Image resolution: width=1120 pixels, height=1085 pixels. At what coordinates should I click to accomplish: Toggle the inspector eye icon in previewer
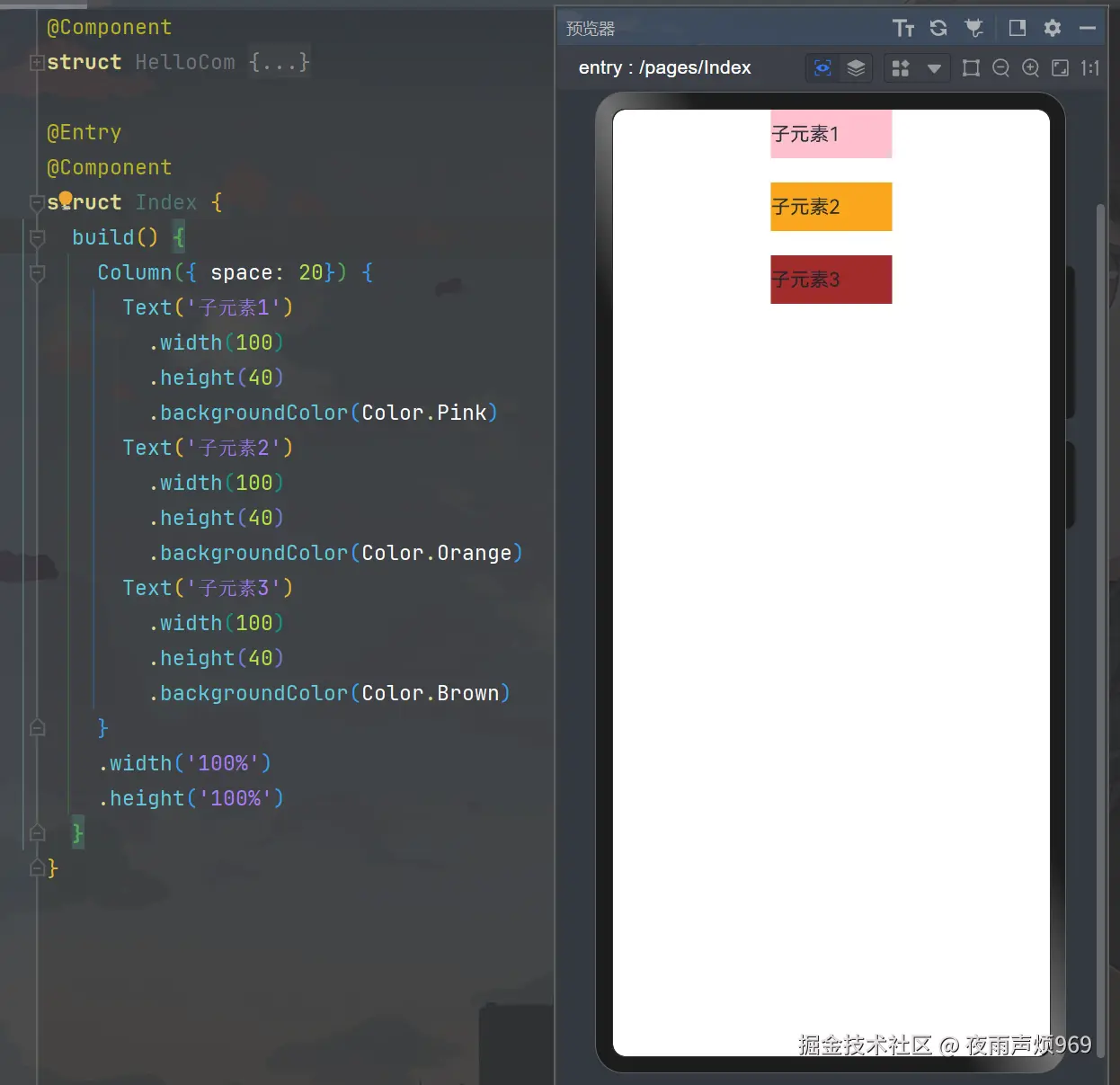pyautogui.click(x=822, y=67)
